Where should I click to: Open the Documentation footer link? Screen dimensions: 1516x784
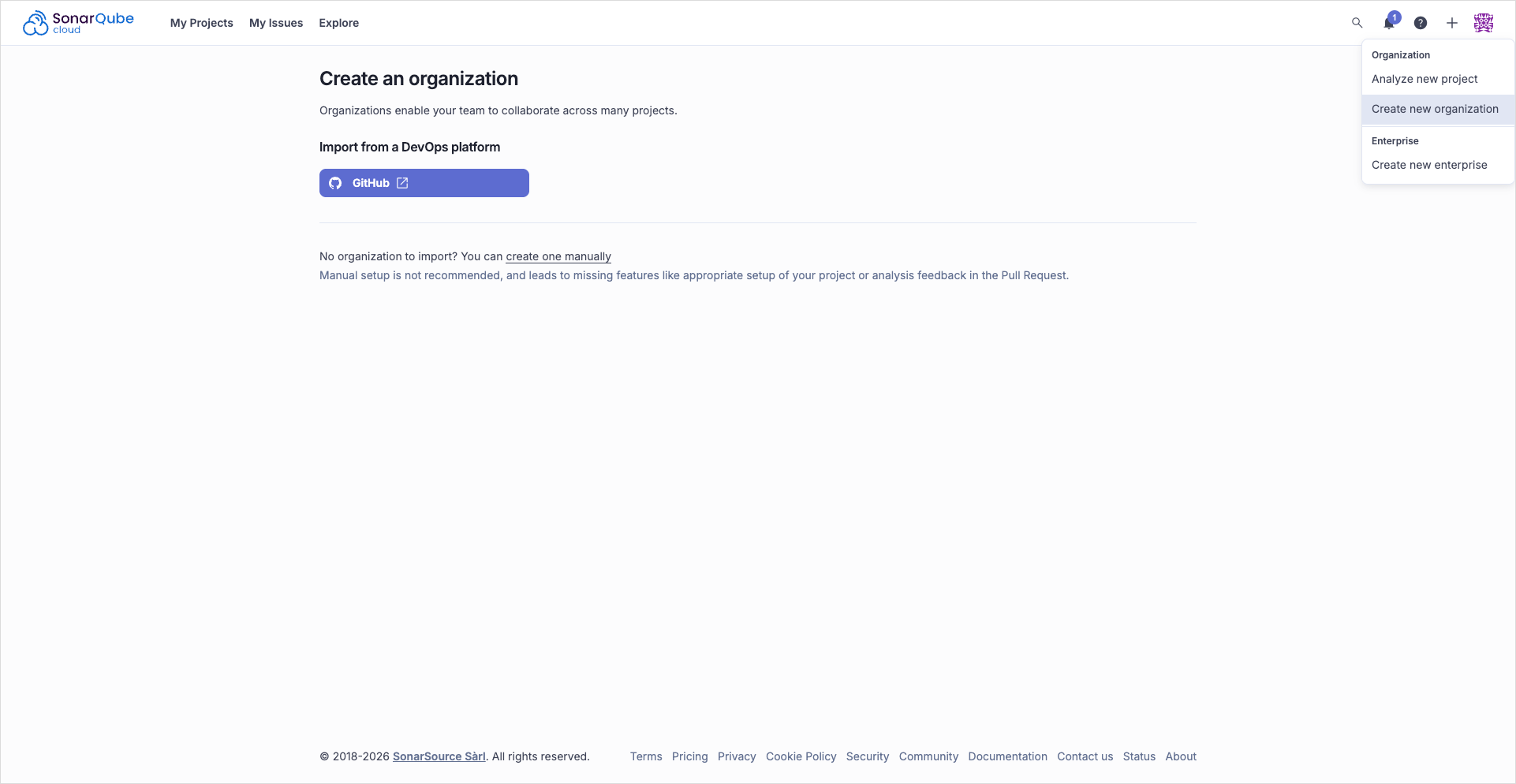point(1007,756)
